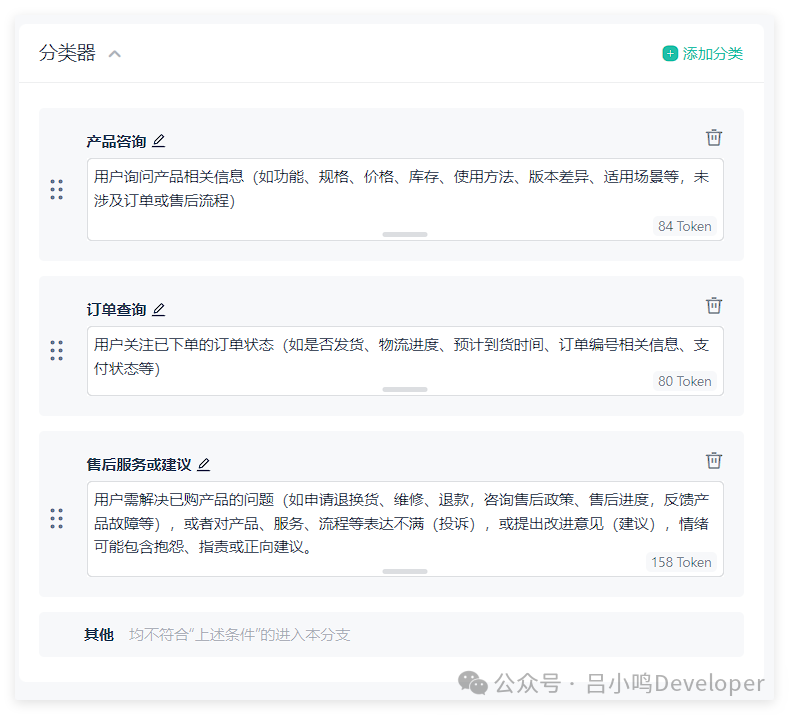Click into the 订单查询 description text box
Screen dimensions: 789x715
(405, 361)
